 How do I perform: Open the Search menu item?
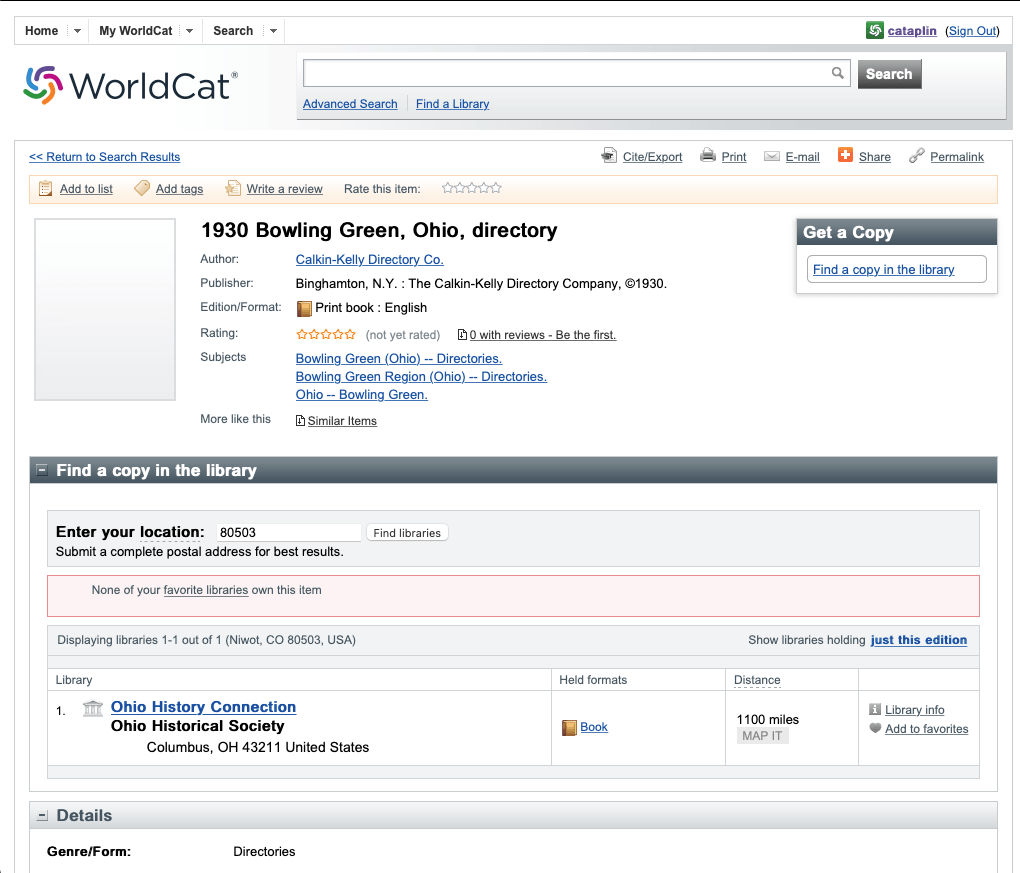[x=233, y=31]
